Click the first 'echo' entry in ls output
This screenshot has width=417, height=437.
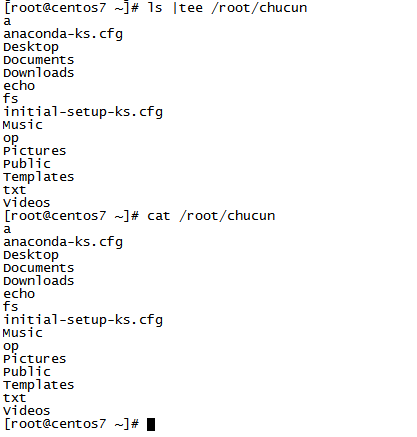click(x=19, y=86)
